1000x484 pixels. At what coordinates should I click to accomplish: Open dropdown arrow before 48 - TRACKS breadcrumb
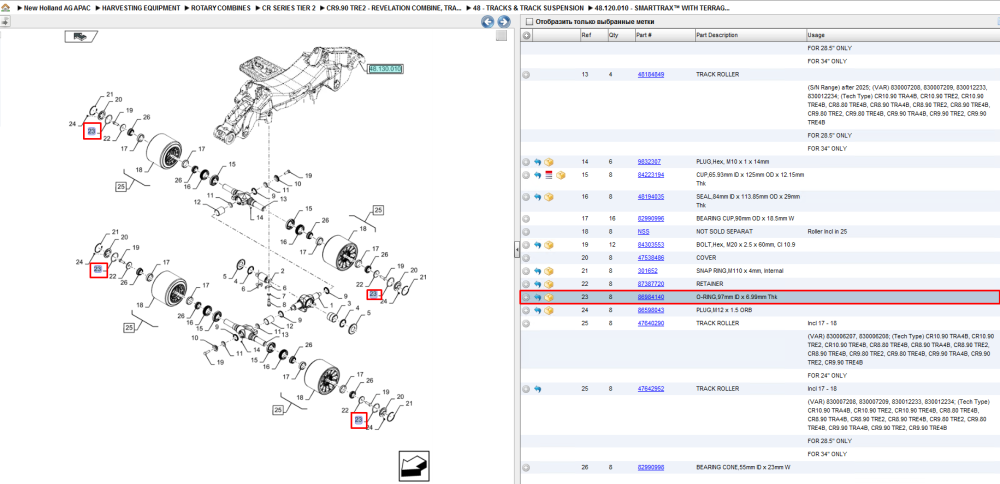pos(467,8)
